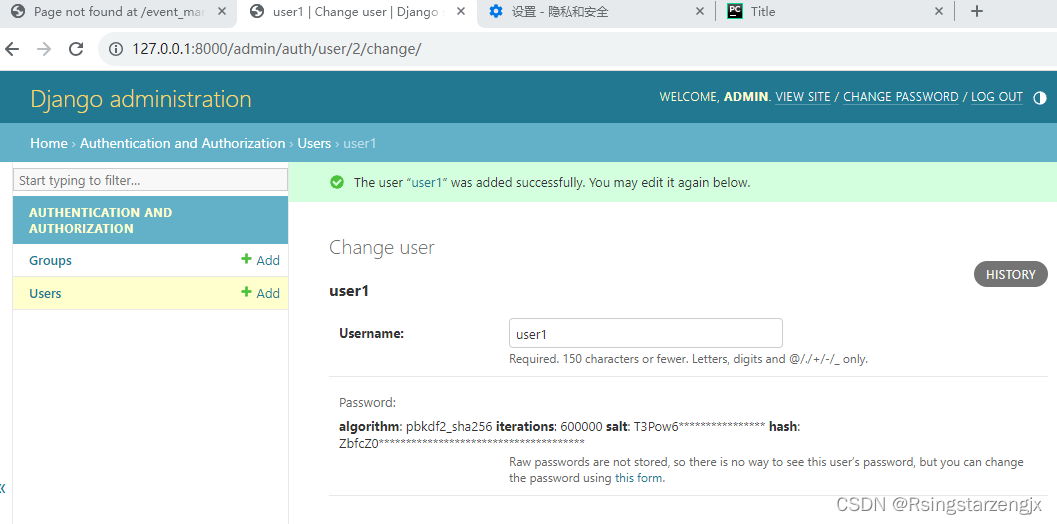1057x524 pixels.
Task: Click the site info icon in address bar
Action: pos(116,49)
